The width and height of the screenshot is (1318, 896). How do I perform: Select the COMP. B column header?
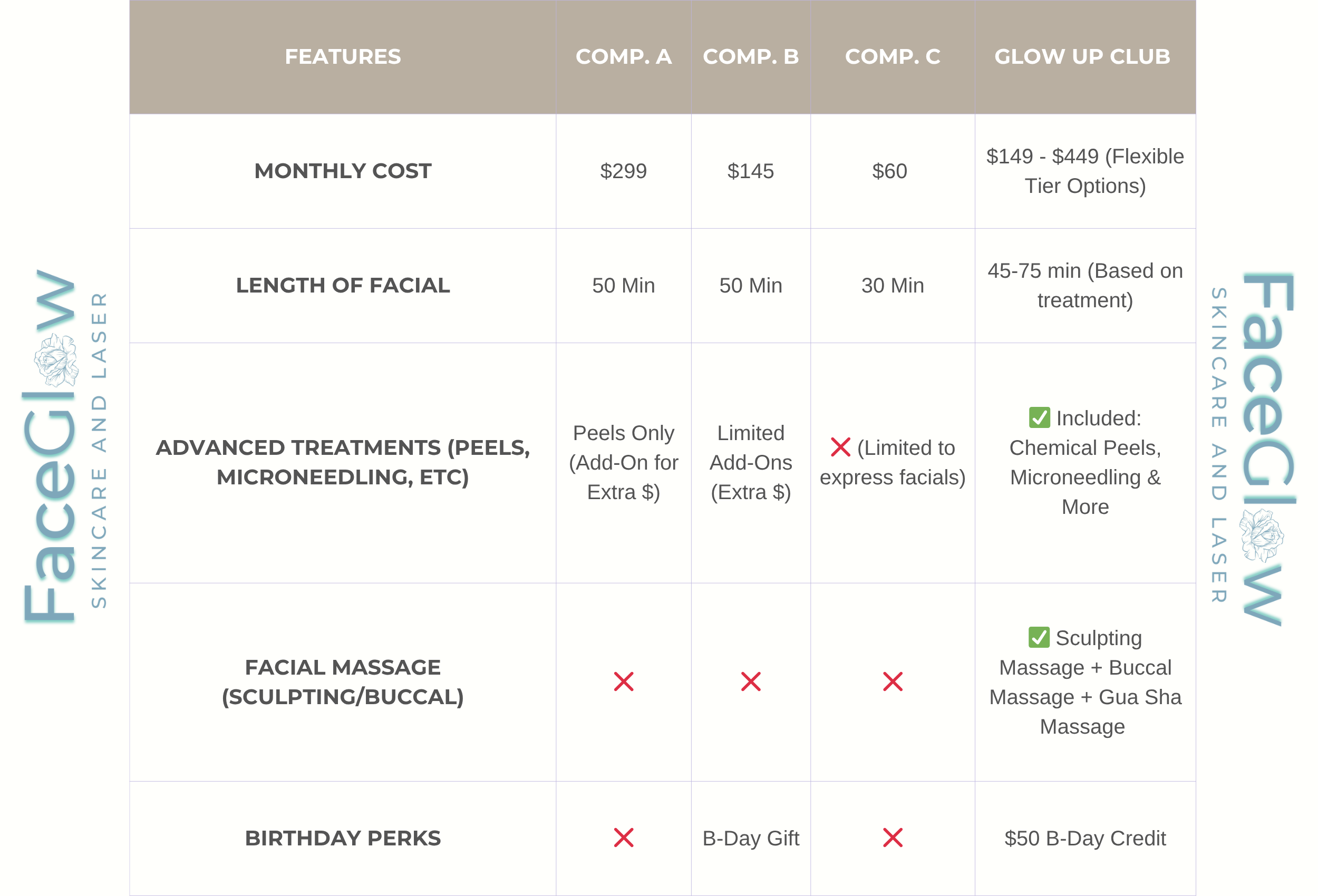click(750, 56)
